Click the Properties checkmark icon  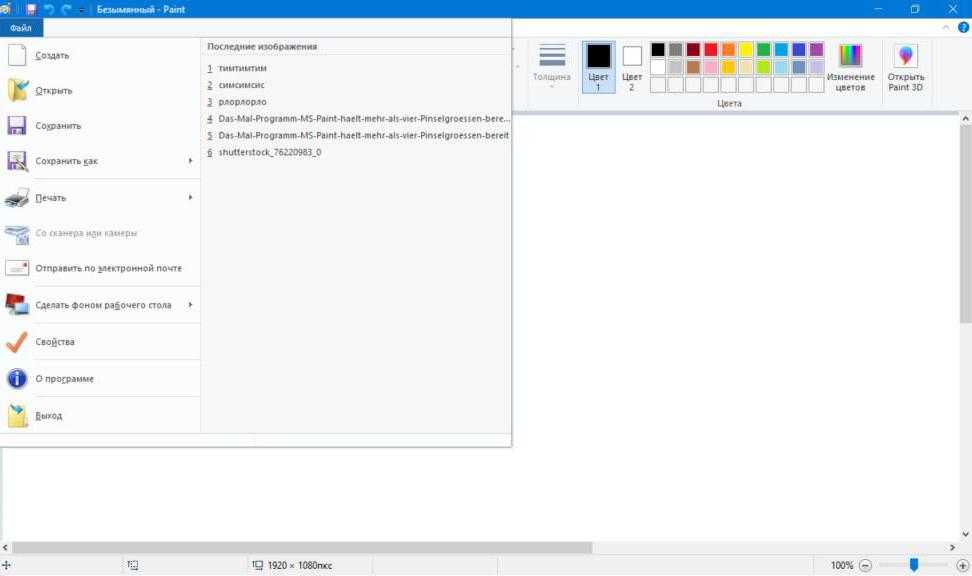click(x=17, y=342)
